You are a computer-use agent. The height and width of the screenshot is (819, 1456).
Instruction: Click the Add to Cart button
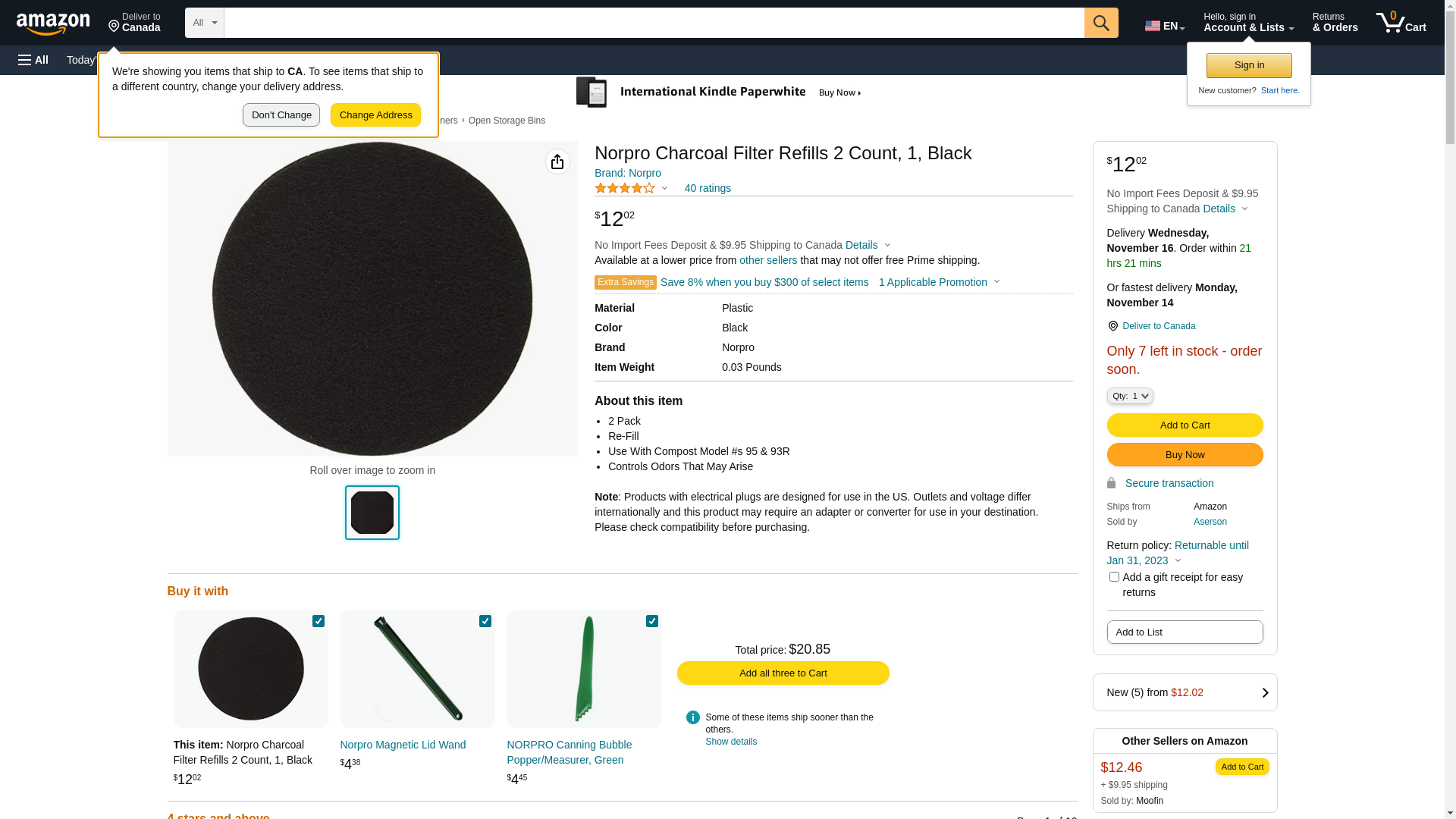point(1185,425)
